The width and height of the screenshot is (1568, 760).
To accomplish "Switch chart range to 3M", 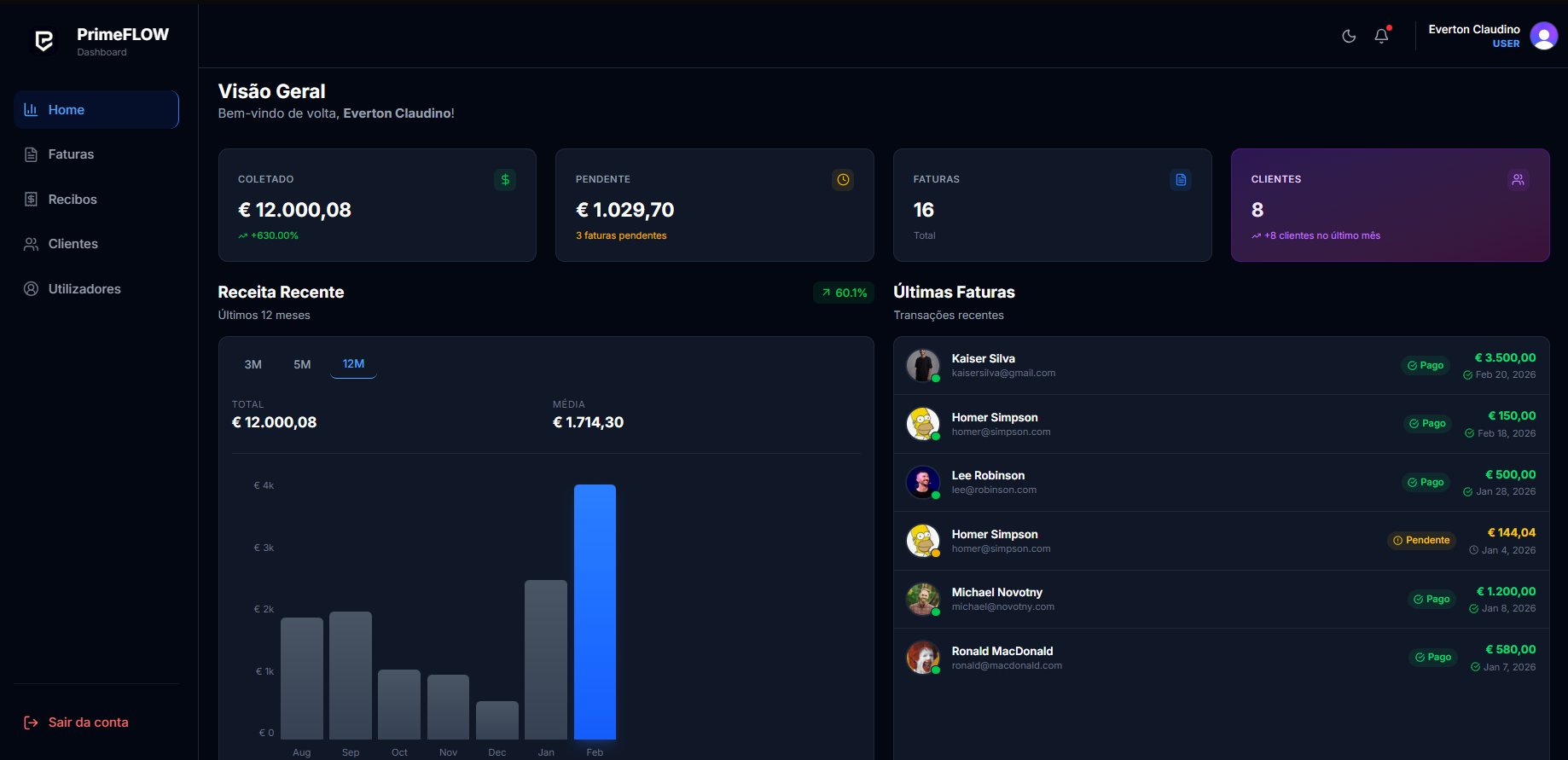I will pyautogui.click(x=253, y=364).
